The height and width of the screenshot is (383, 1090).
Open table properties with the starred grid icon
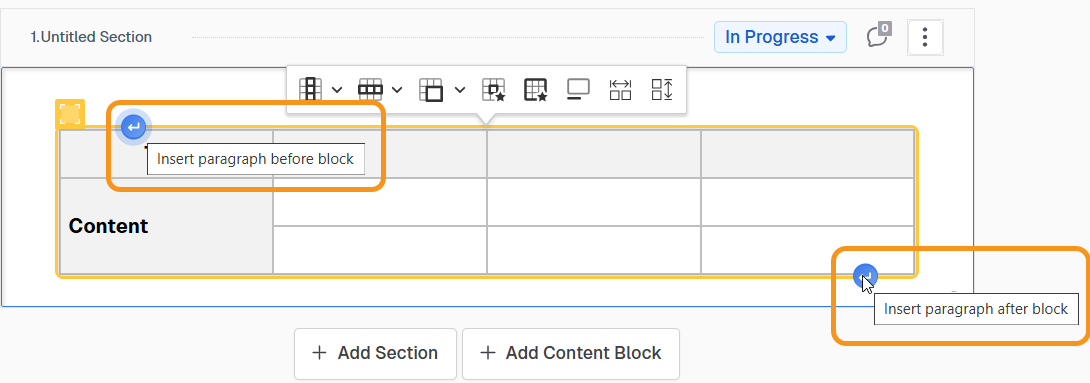coord(536,90)
